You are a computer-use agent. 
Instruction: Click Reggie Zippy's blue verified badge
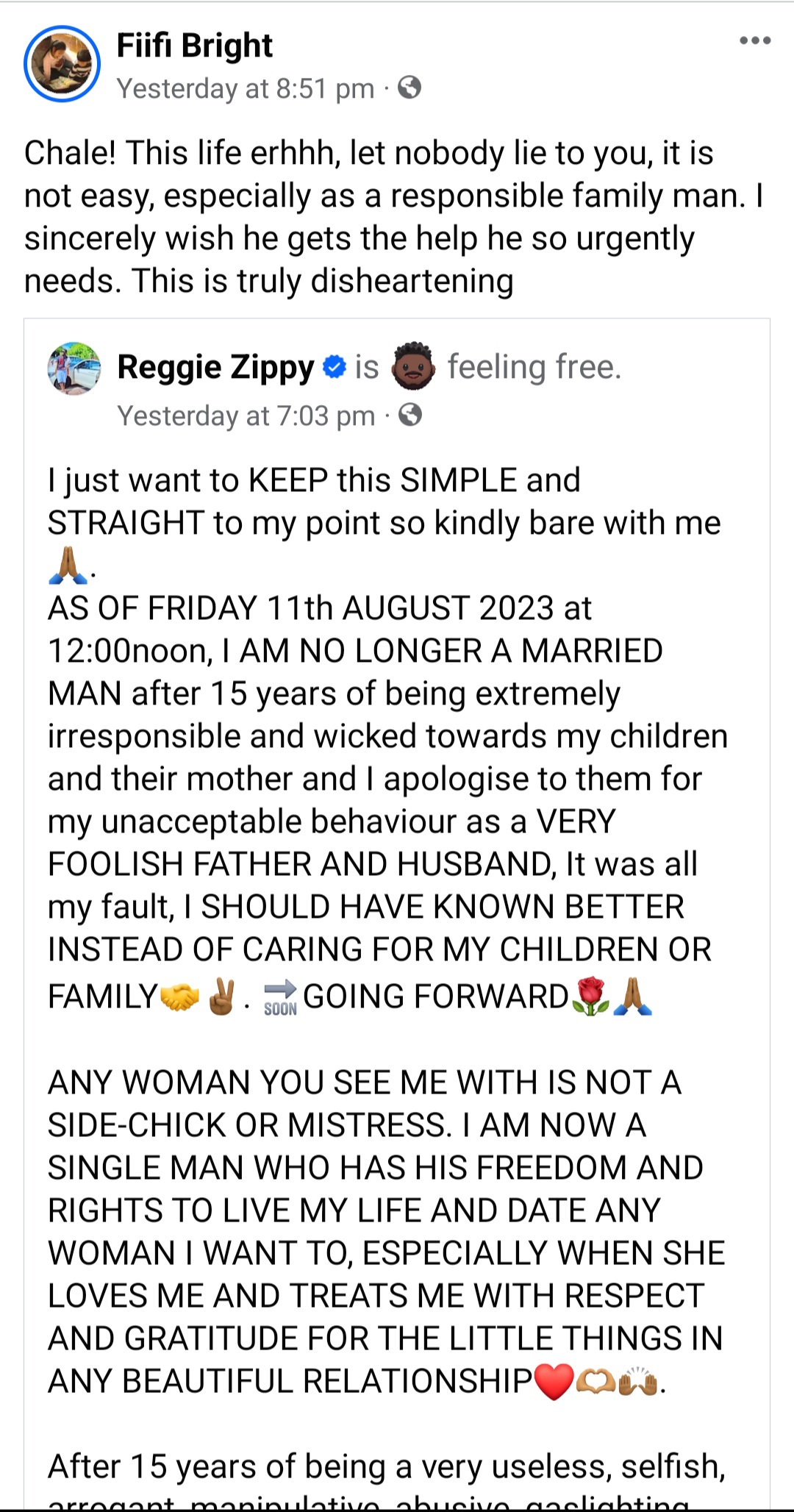click(332, 366)
